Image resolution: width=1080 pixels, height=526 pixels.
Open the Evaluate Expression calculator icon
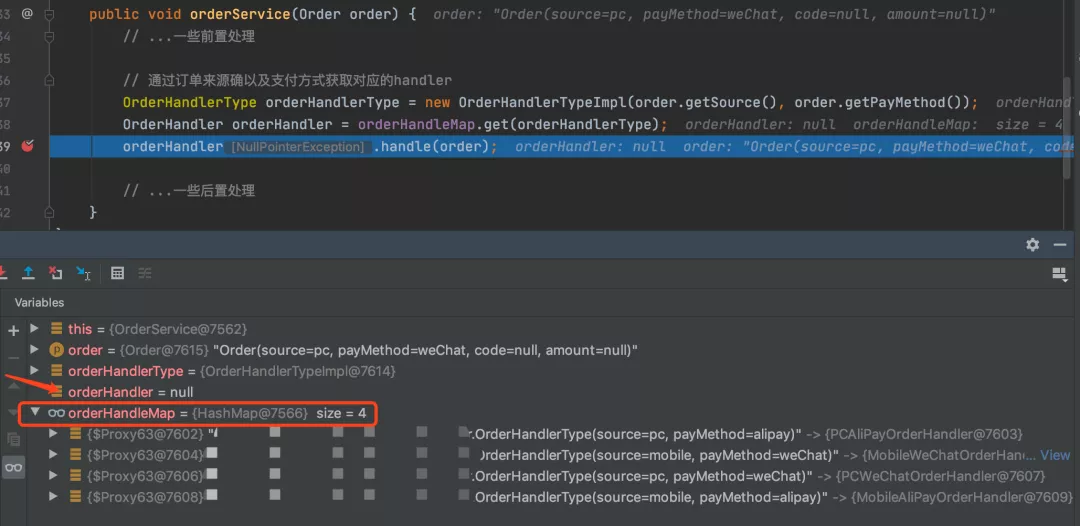coord(118,273)
